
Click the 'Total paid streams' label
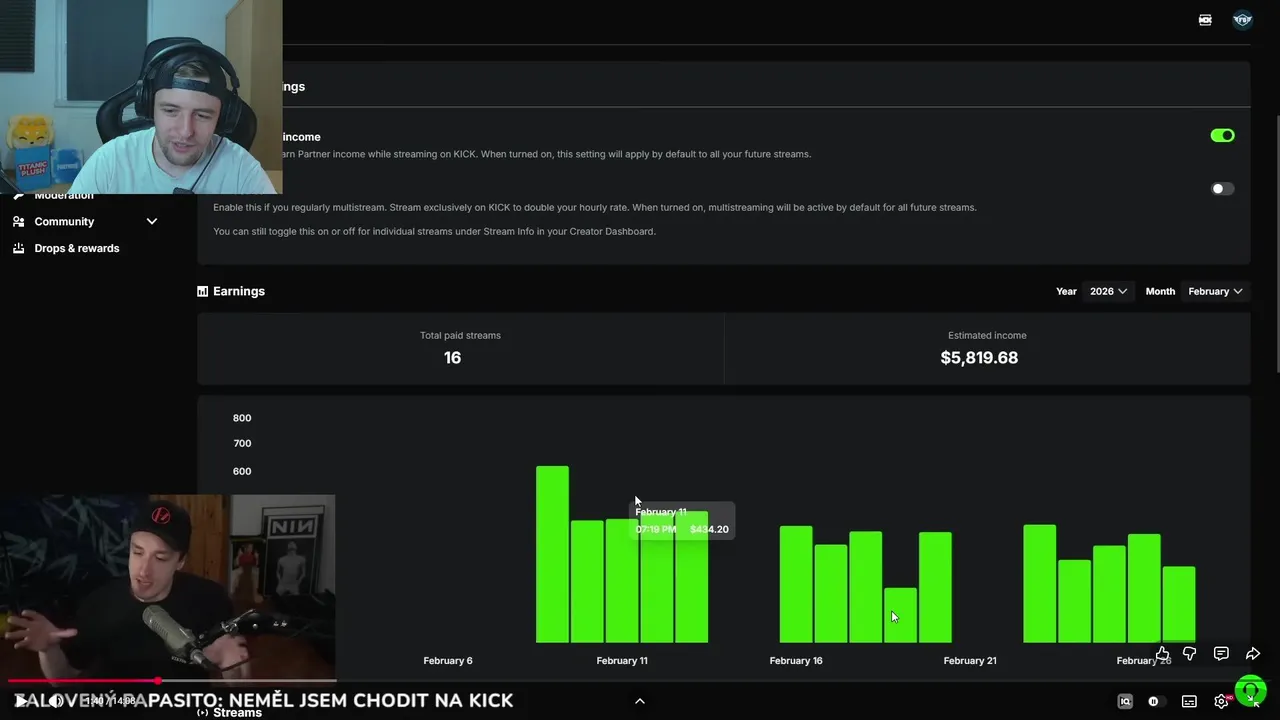pyautogui.click(x=460, y=335)
